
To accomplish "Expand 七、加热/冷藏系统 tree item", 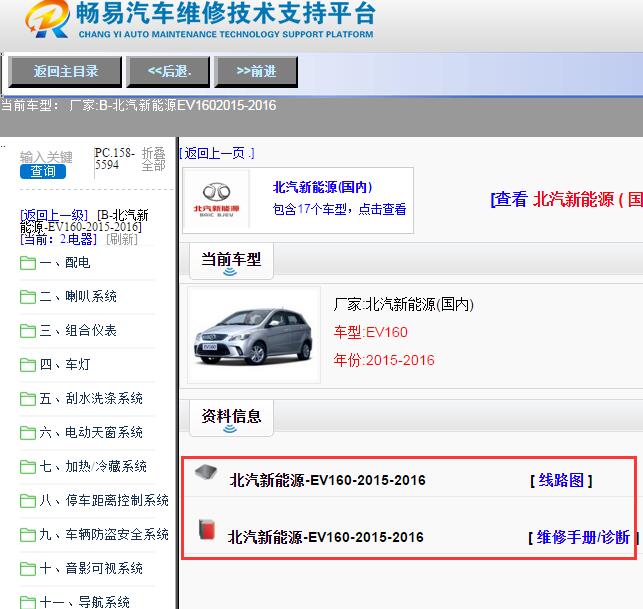I will 93,467.
